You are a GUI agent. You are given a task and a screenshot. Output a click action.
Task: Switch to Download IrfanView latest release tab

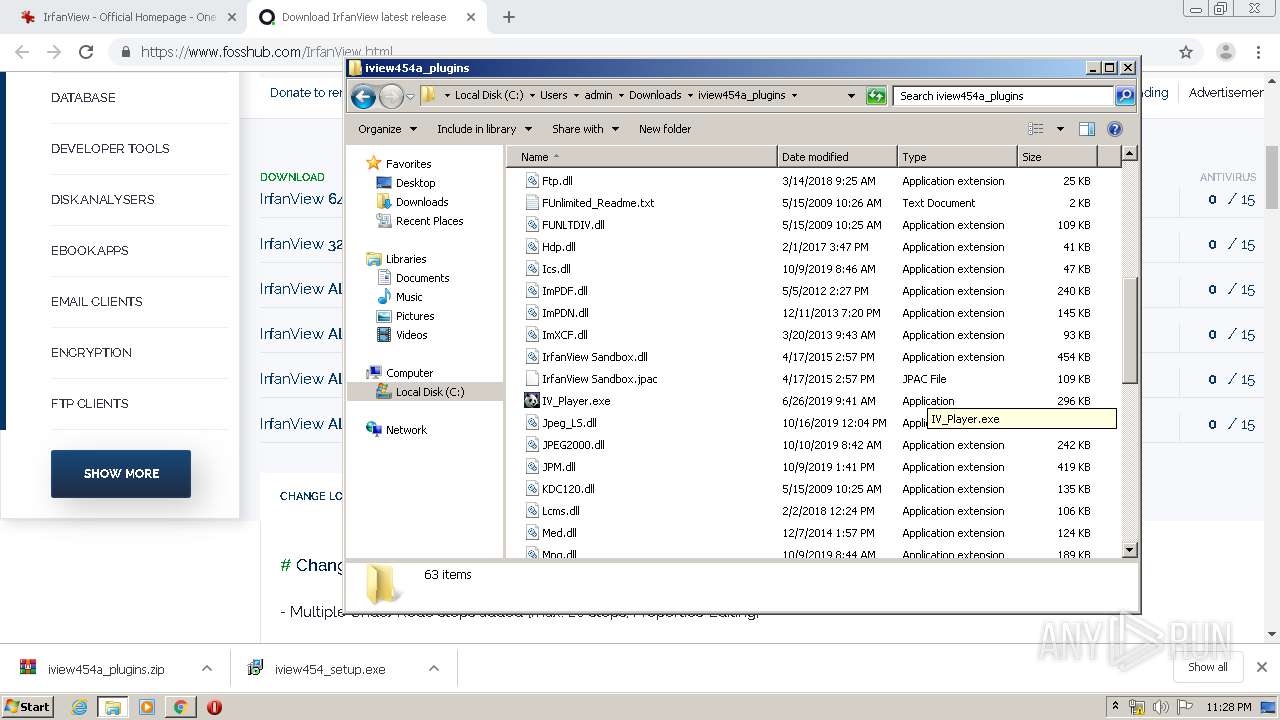pos(365,17)
